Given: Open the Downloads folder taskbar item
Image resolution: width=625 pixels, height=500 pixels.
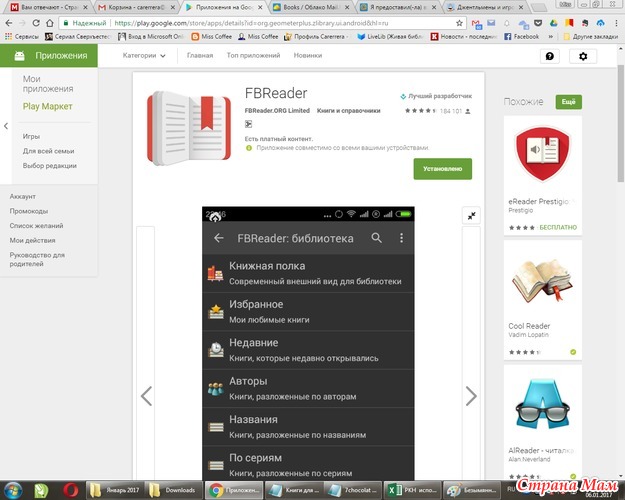Looking at the screenshot, I should click(x=173, y=490).
